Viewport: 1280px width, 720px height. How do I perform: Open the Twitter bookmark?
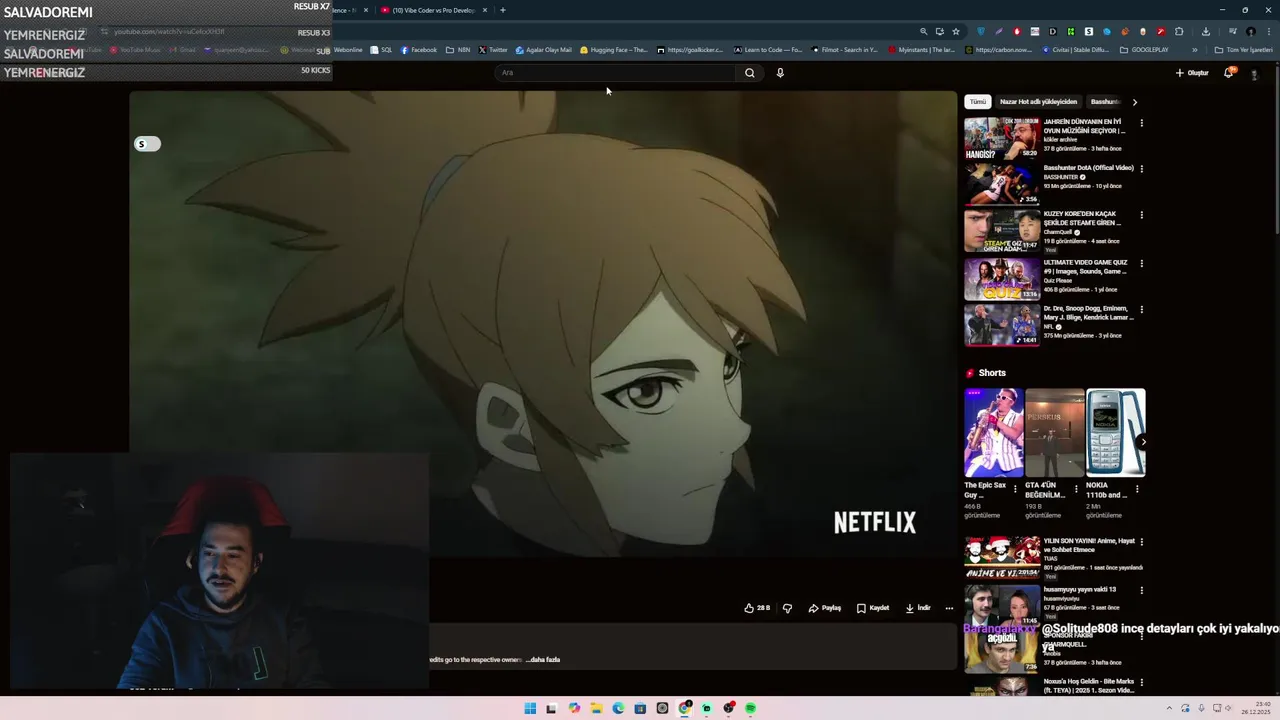pos(493,50)
